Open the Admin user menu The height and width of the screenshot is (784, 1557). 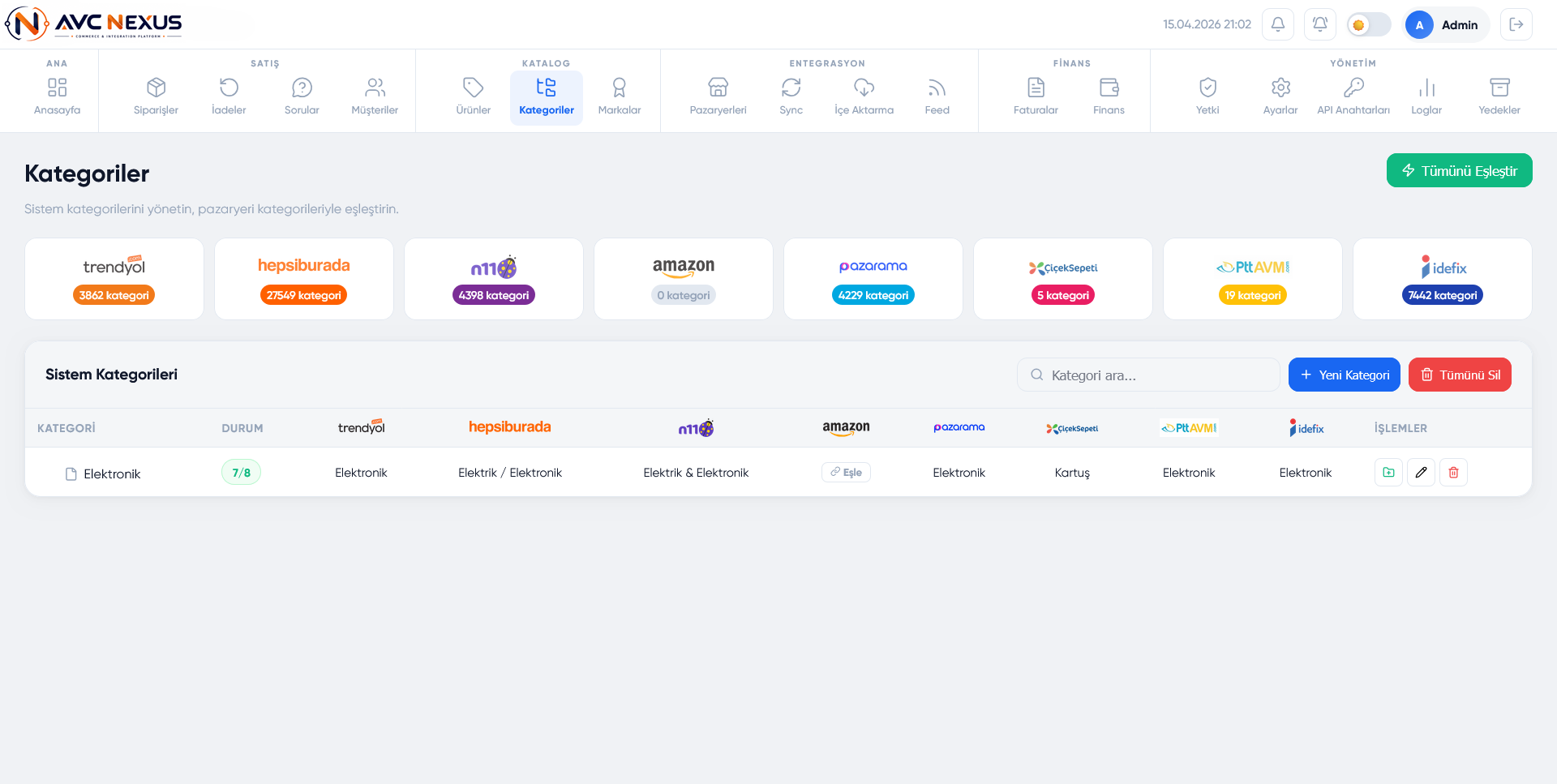point(1447,24)
